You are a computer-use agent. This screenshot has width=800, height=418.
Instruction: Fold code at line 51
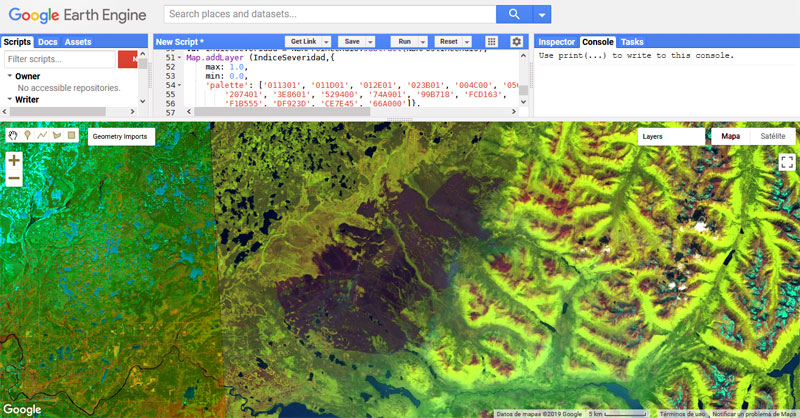179,58
